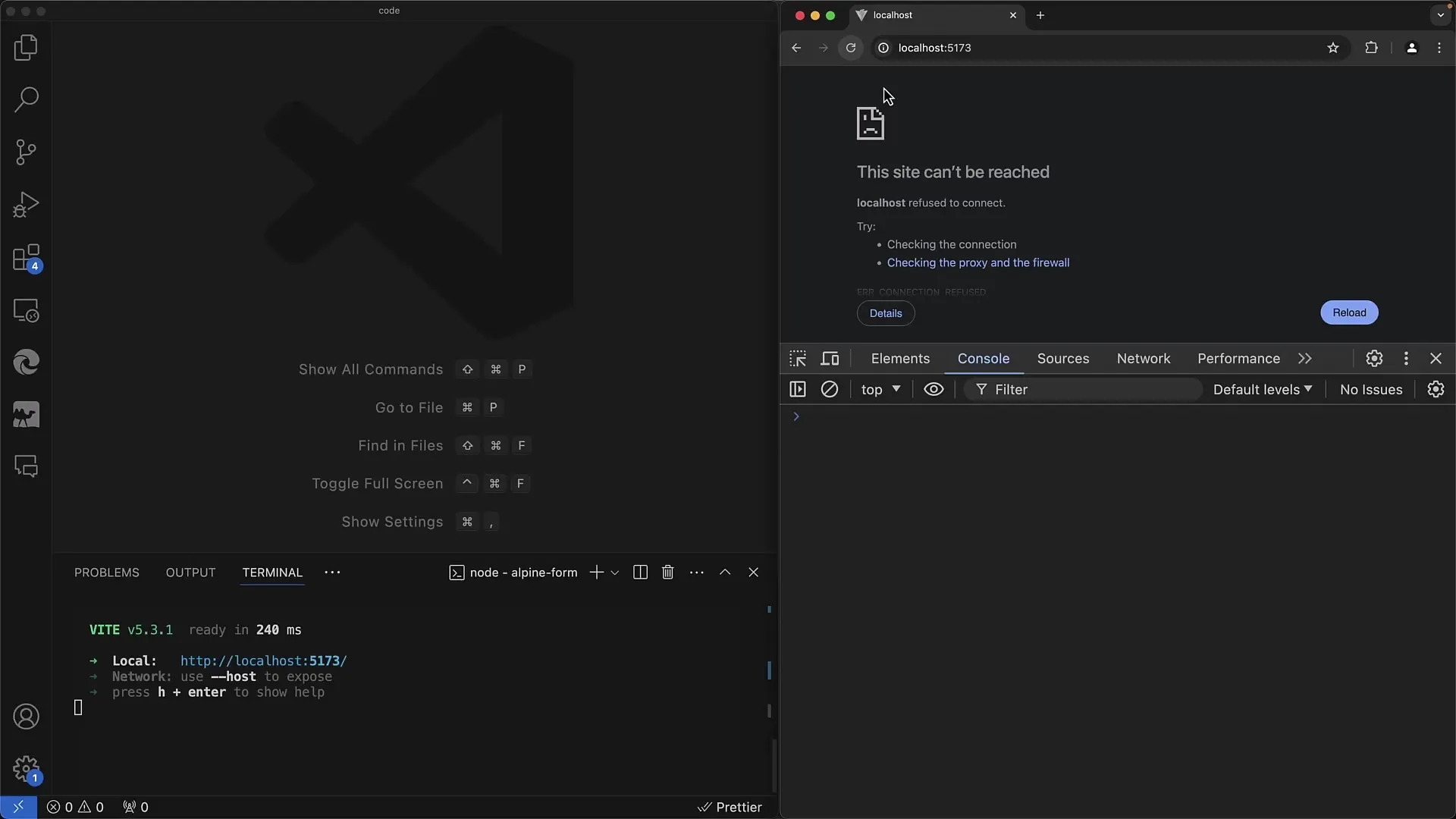The image size is (1456, 819).
Task: Open the top JavaScript context dropdown
Action: click(x=880, y=389)
